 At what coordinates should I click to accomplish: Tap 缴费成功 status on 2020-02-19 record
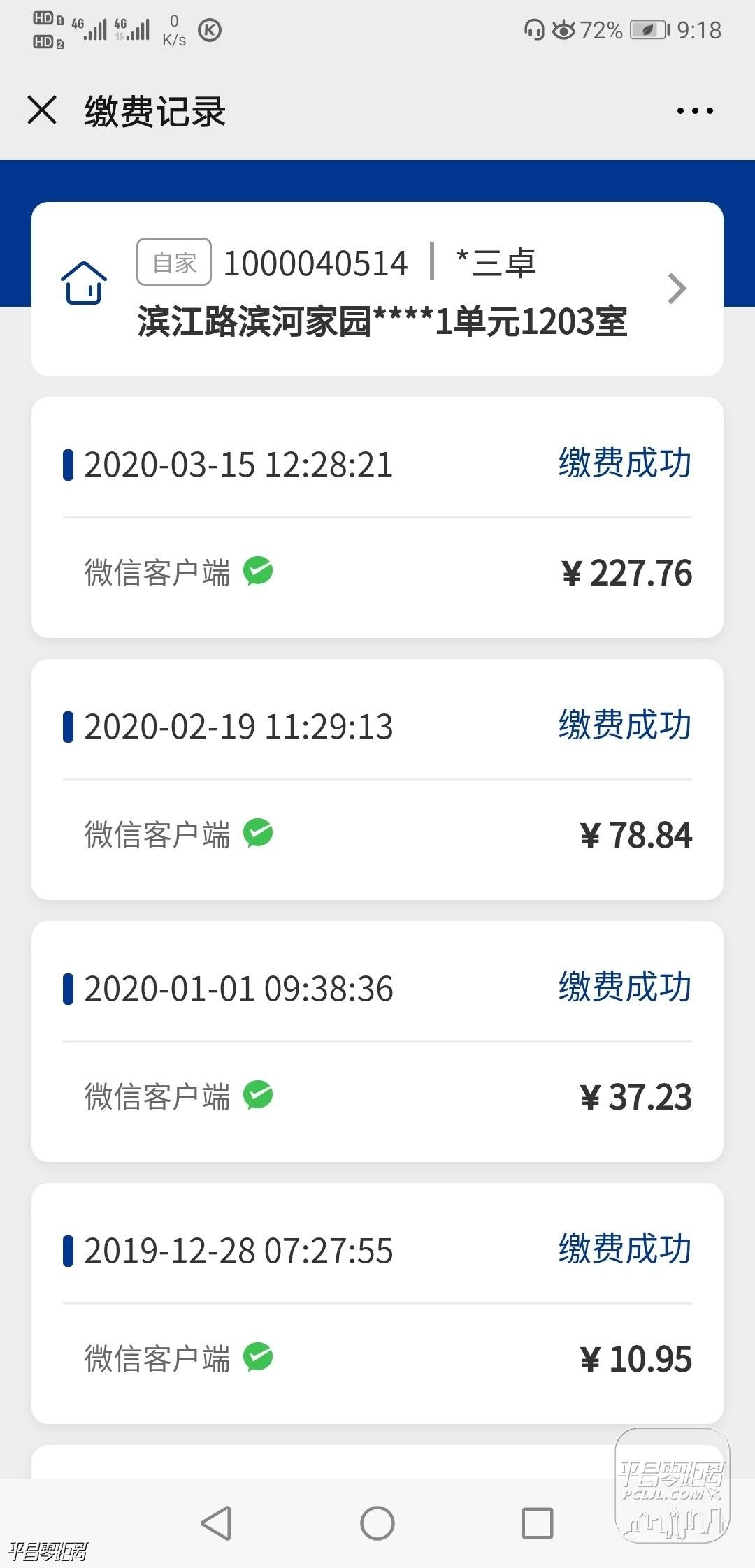[625, 725]
